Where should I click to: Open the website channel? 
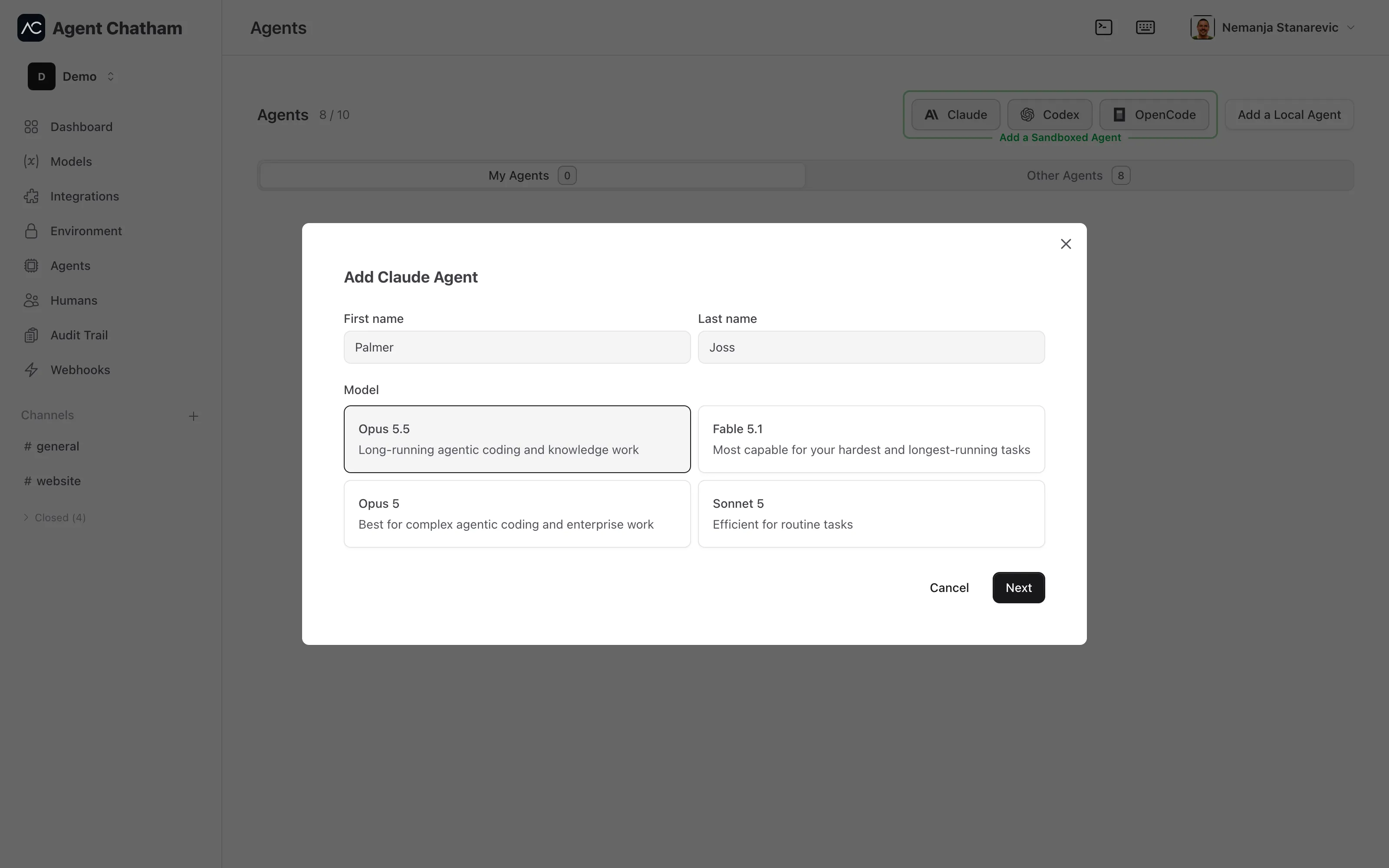point(52,481)
